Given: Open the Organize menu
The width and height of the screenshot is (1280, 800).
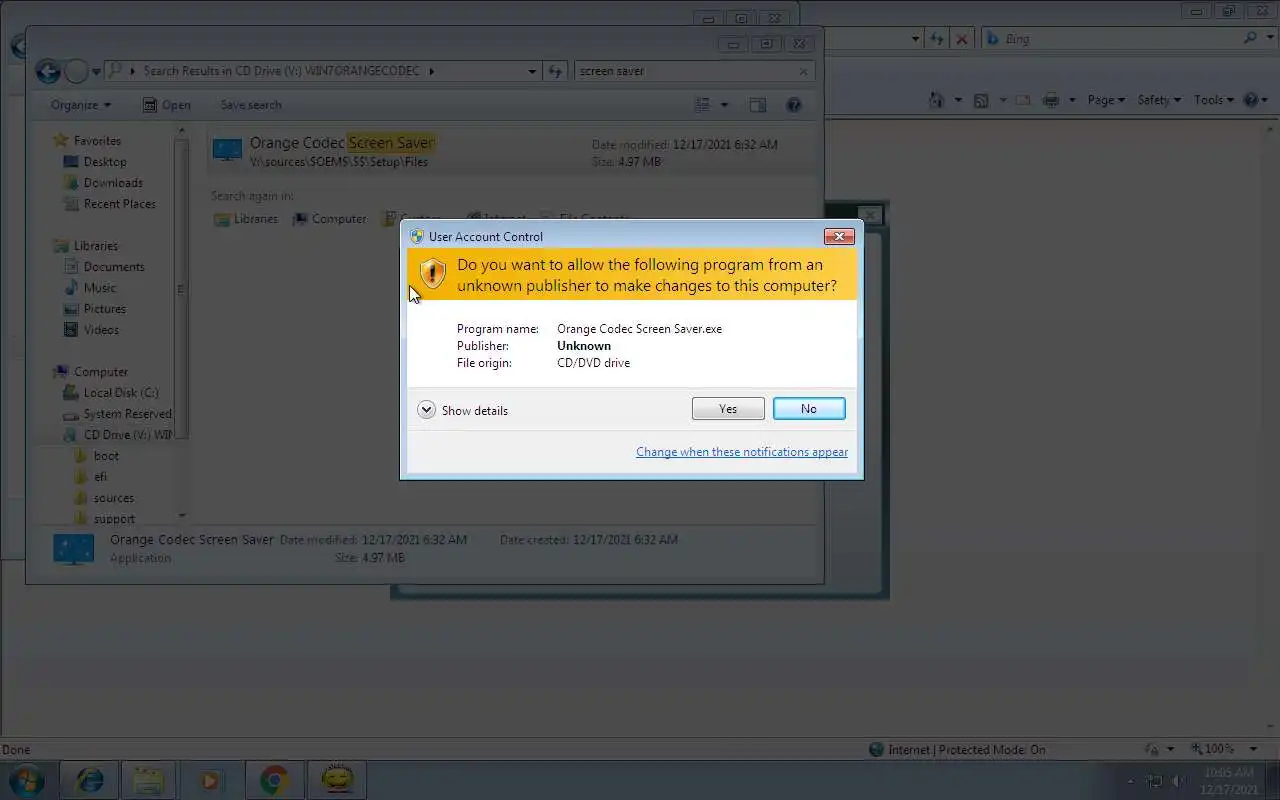Looking at the screenshot, I should 81,105.
